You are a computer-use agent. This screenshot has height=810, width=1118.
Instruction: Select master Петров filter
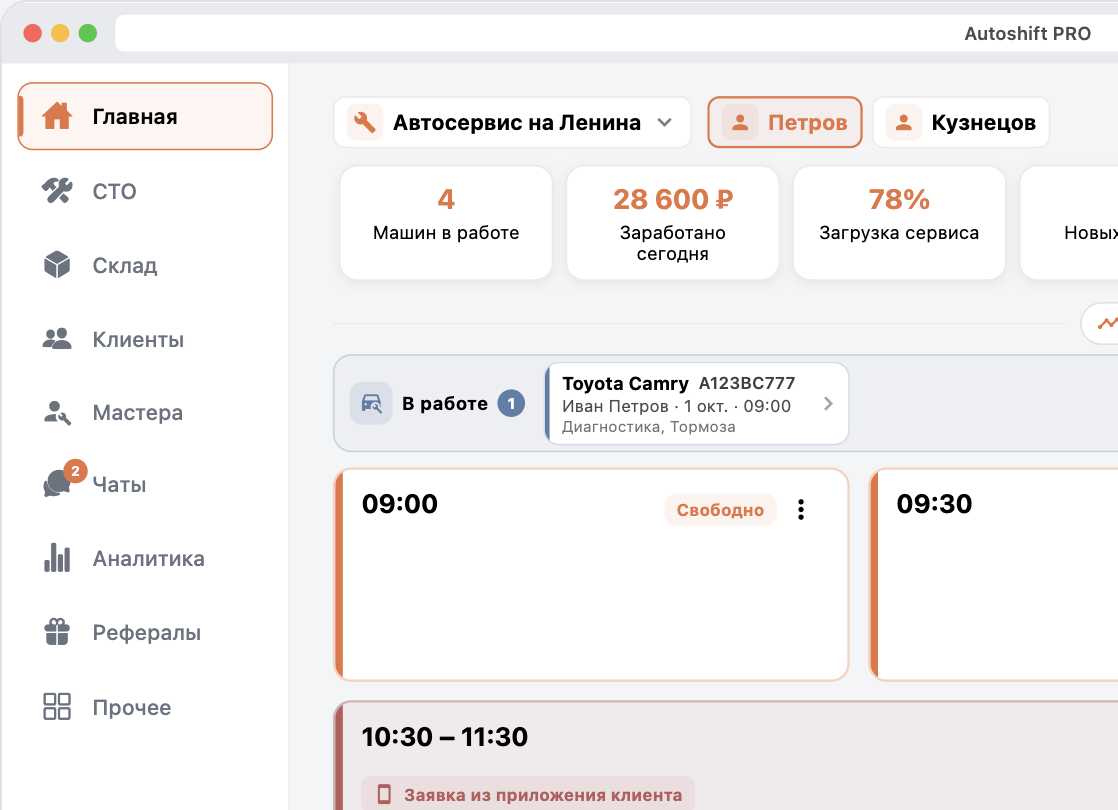[x=784, y=123]
